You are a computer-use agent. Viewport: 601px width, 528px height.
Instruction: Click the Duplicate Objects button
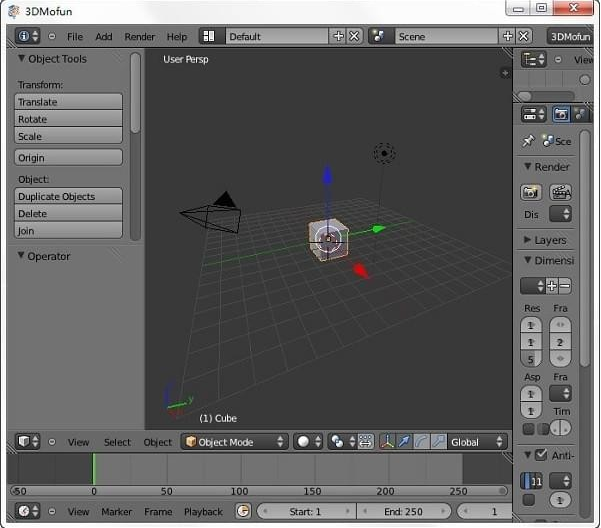pyautogui.click(x=68, y=196)
